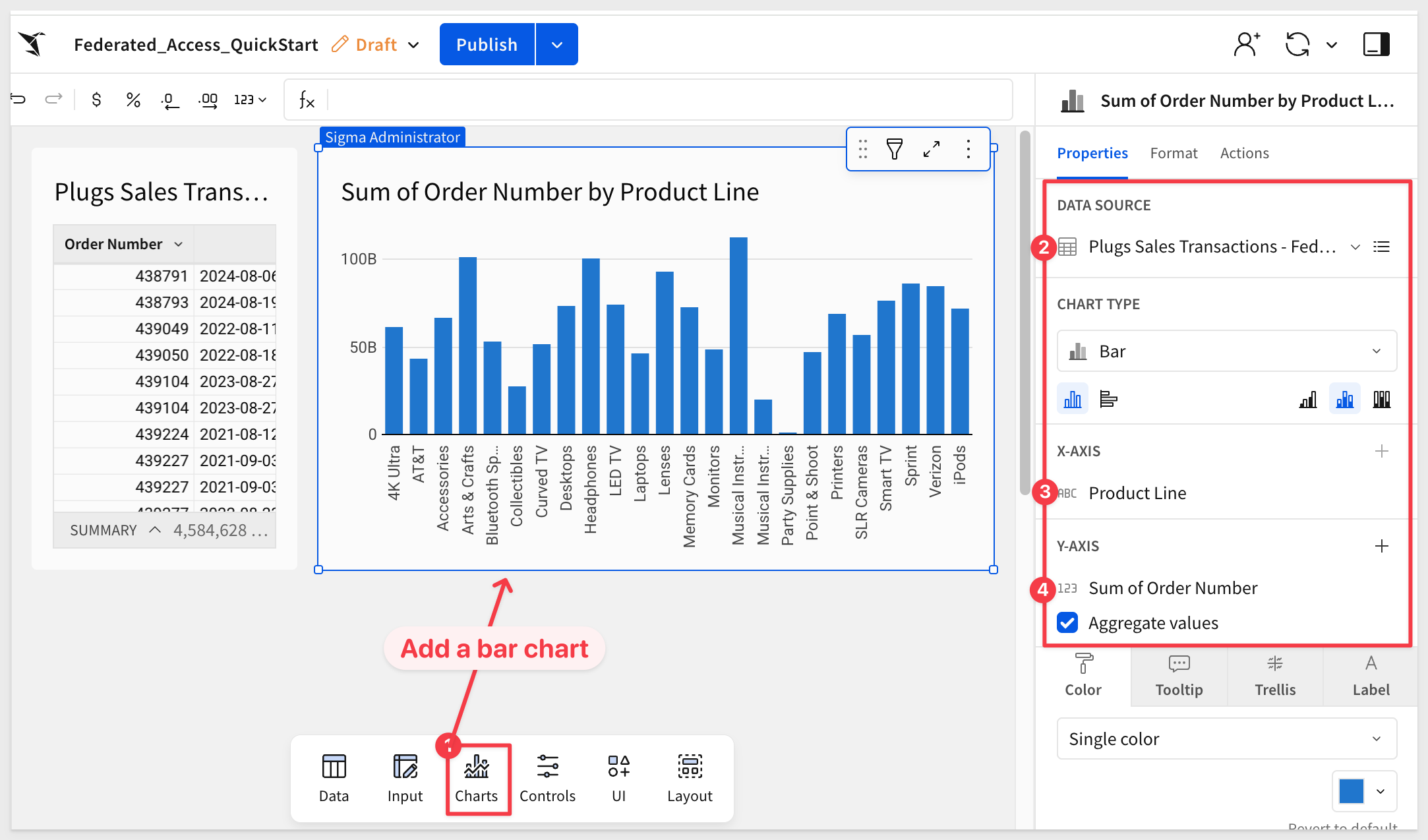Open the Tooltip settings tab

click(1179, 676)
